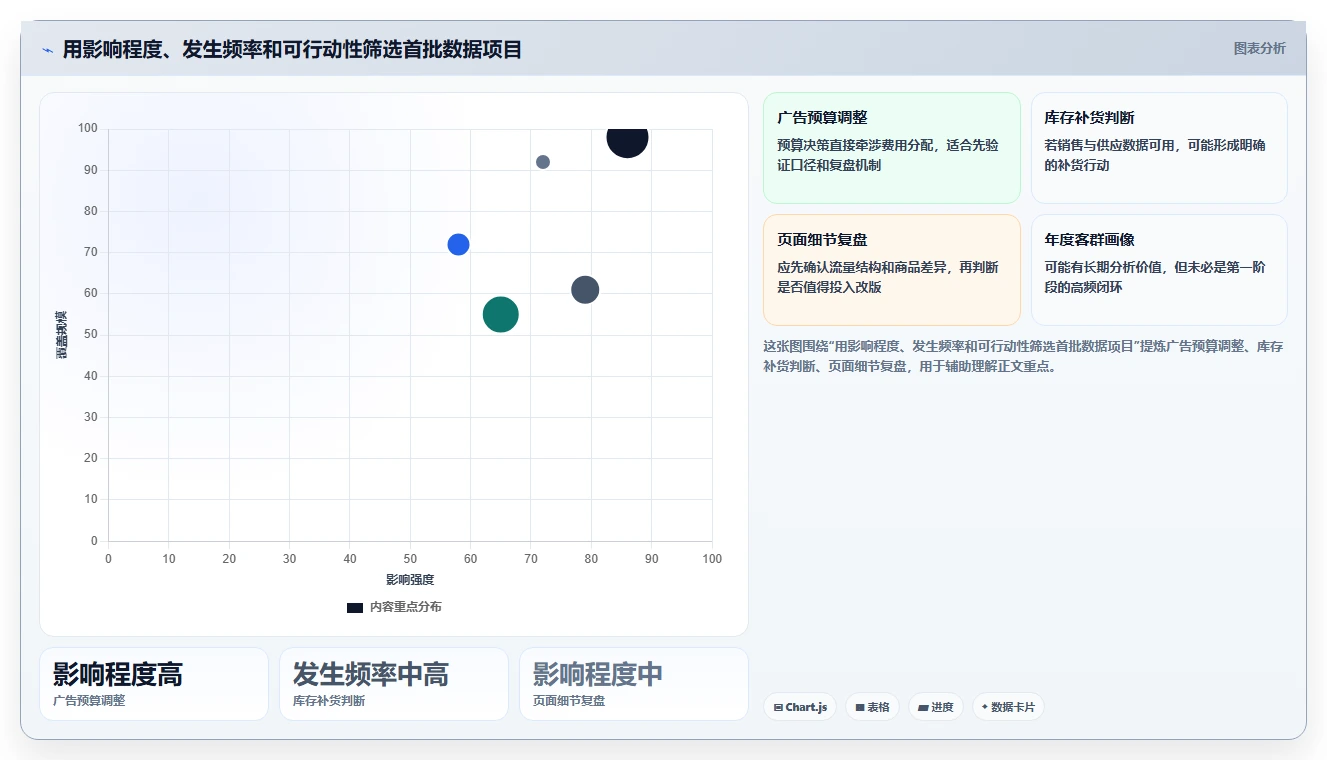The image size is (1327, 760).
Task: Toggle the 内容重点分布 legend swatch
Action: point(355,607)
